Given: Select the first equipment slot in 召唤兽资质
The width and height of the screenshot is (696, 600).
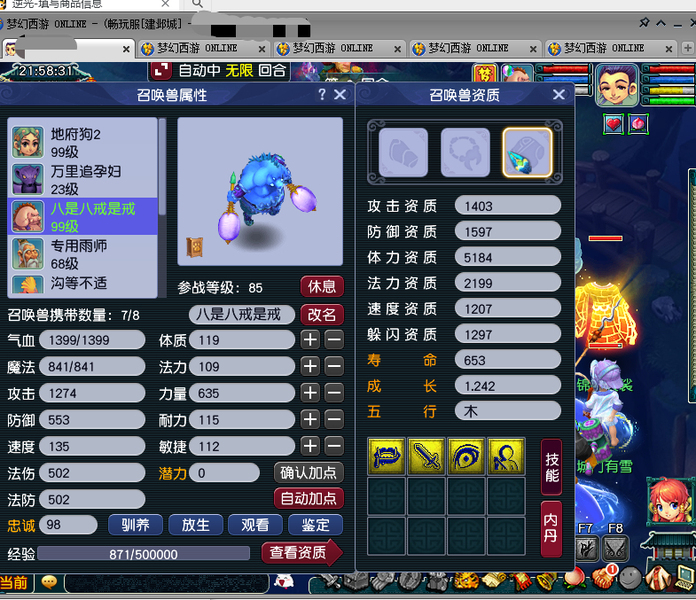Looking at the screenshot, I should [403, 152].
